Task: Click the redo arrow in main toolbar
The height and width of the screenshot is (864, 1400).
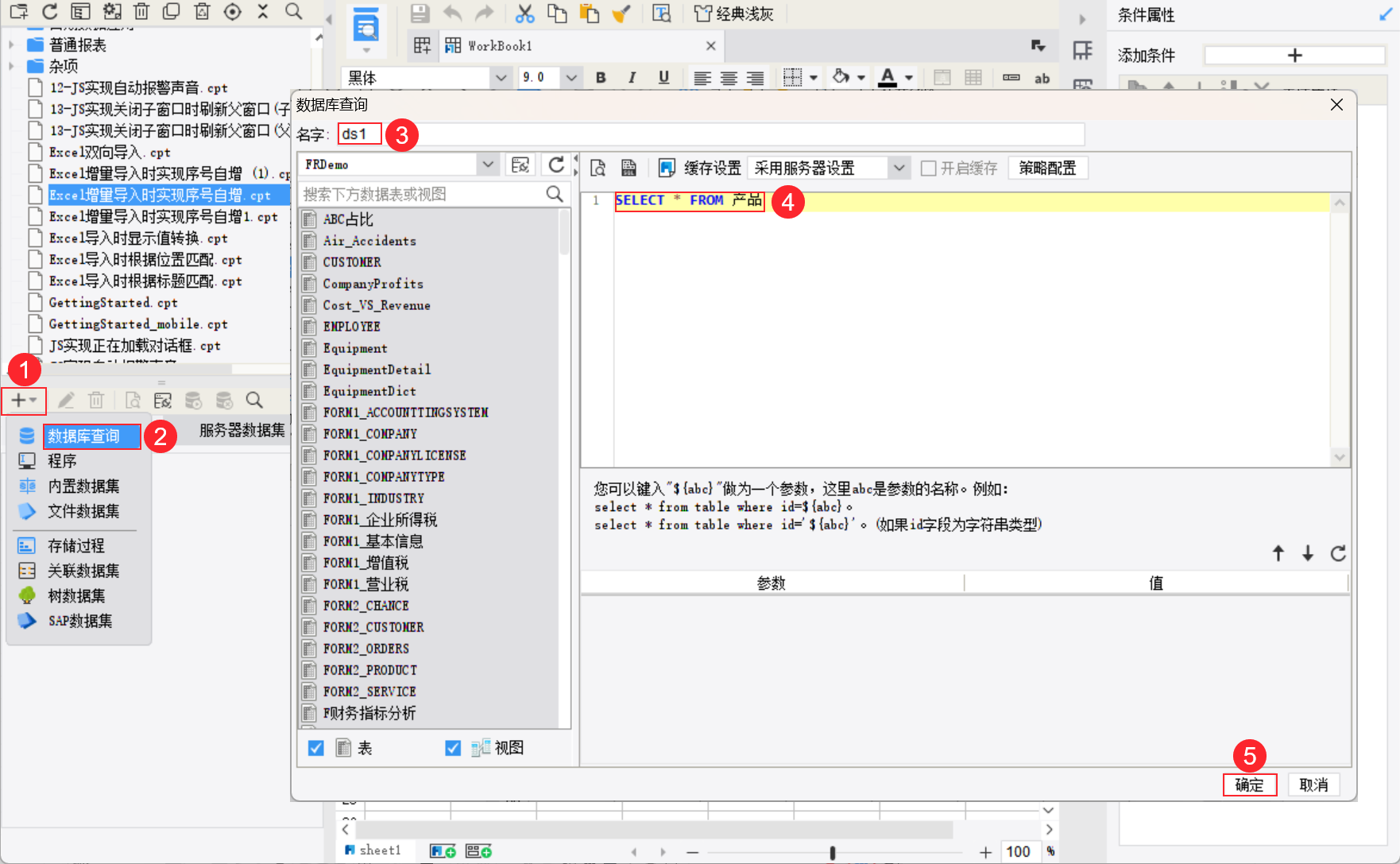Action: coord(484,14)
